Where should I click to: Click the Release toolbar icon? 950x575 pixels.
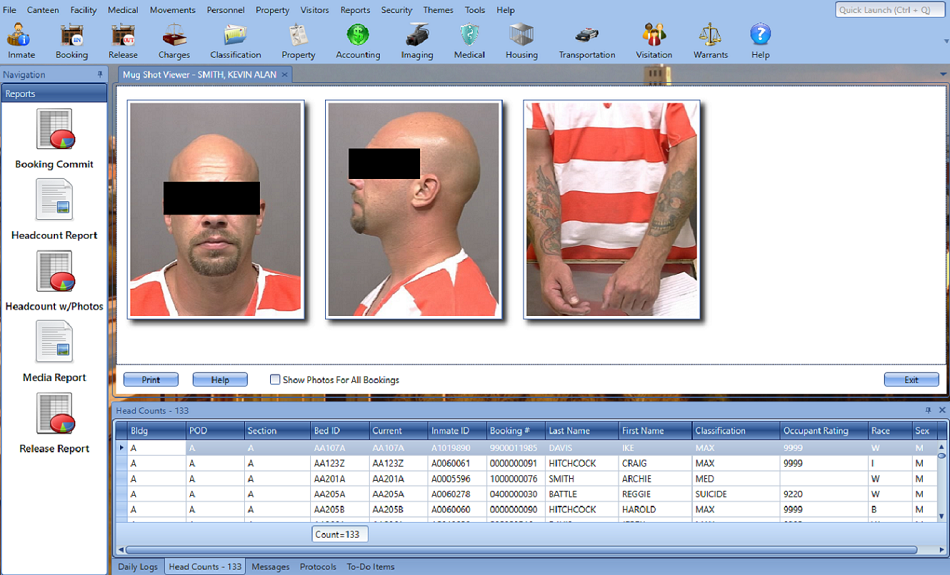123,40
